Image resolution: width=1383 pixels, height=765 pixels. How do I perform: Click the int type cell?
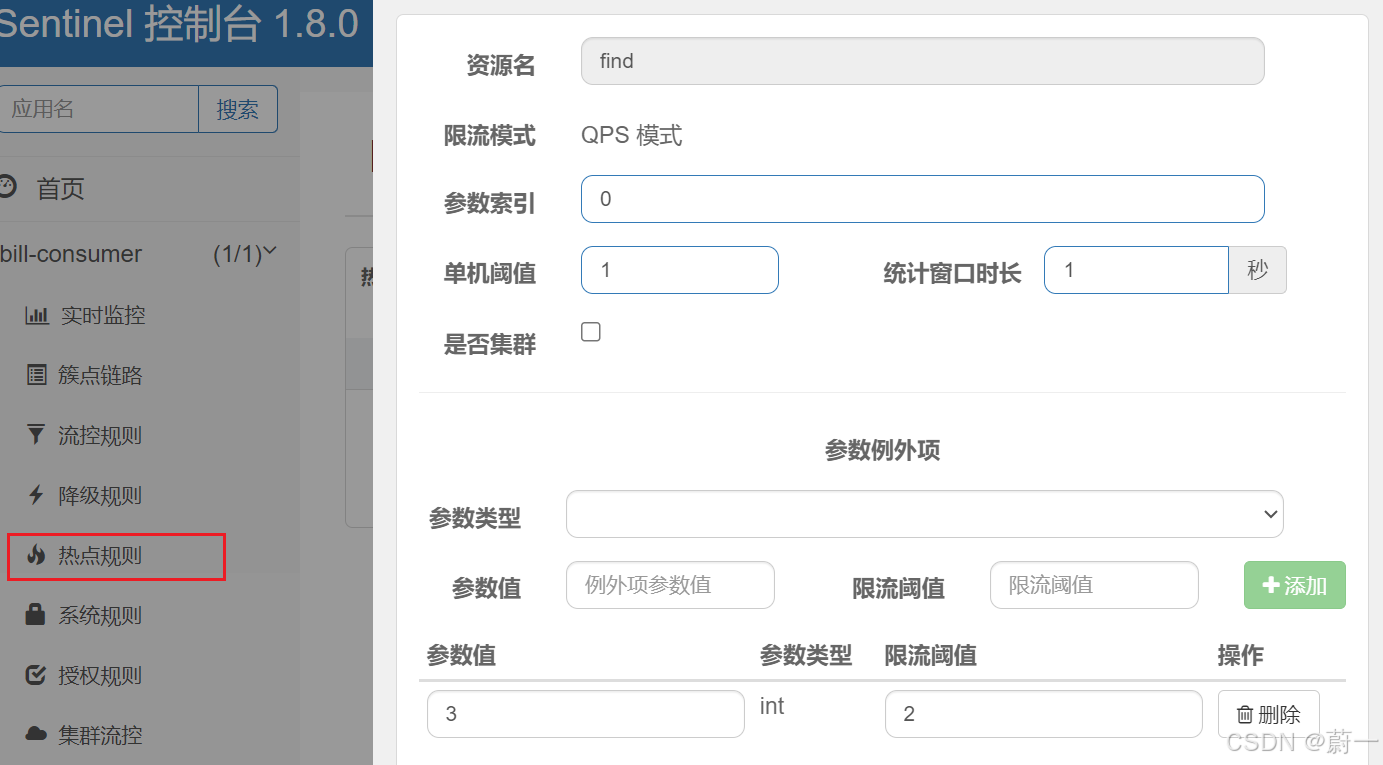click(x=772, y=706)
